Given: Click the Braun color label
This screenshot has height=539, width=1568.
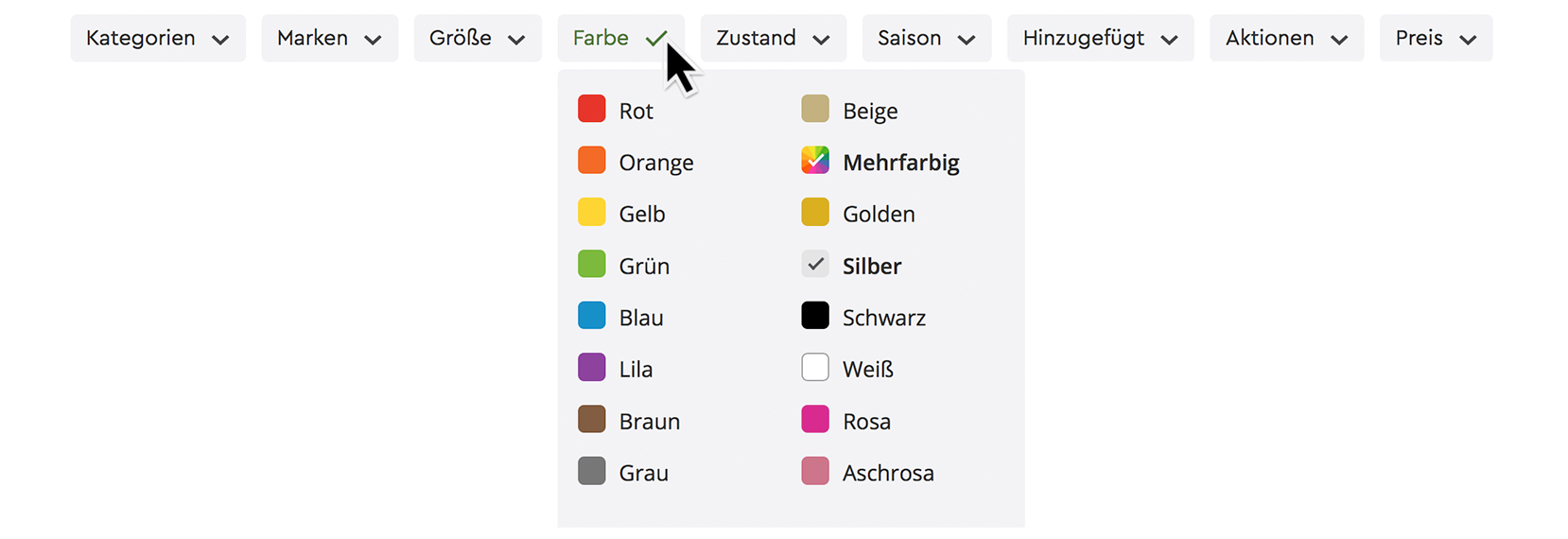Looking at the screenshot, I should pos(650,422).
